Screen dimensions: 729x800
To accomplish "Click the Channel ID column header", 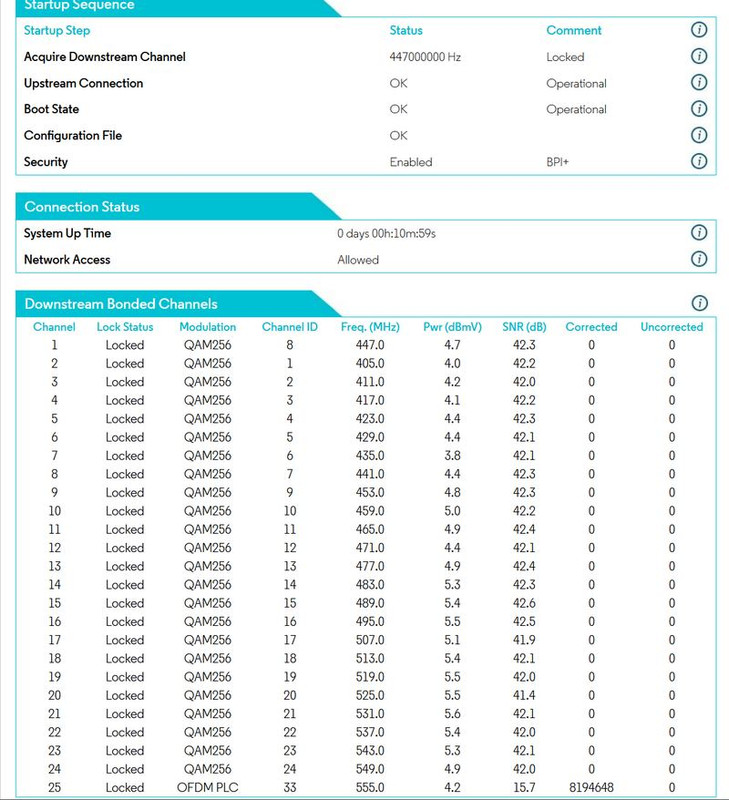I will click(290, 327).
